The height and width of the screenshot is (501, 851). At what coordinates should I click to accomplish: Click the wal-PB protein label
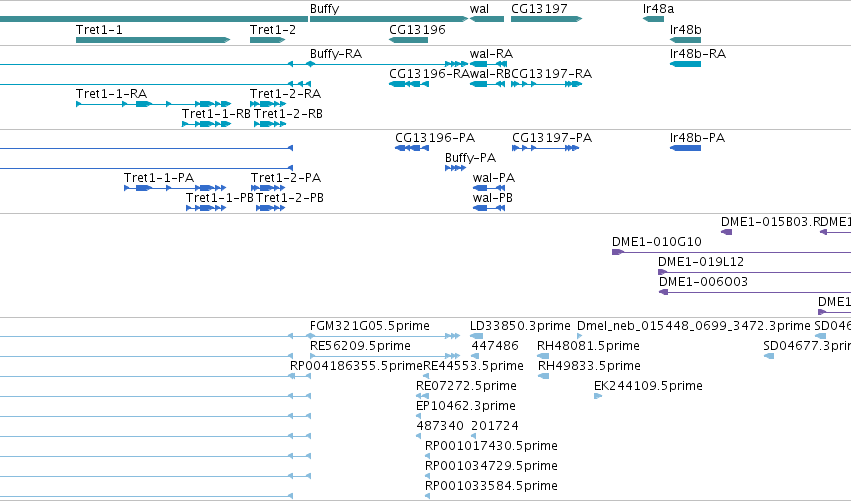pos(493,198)
